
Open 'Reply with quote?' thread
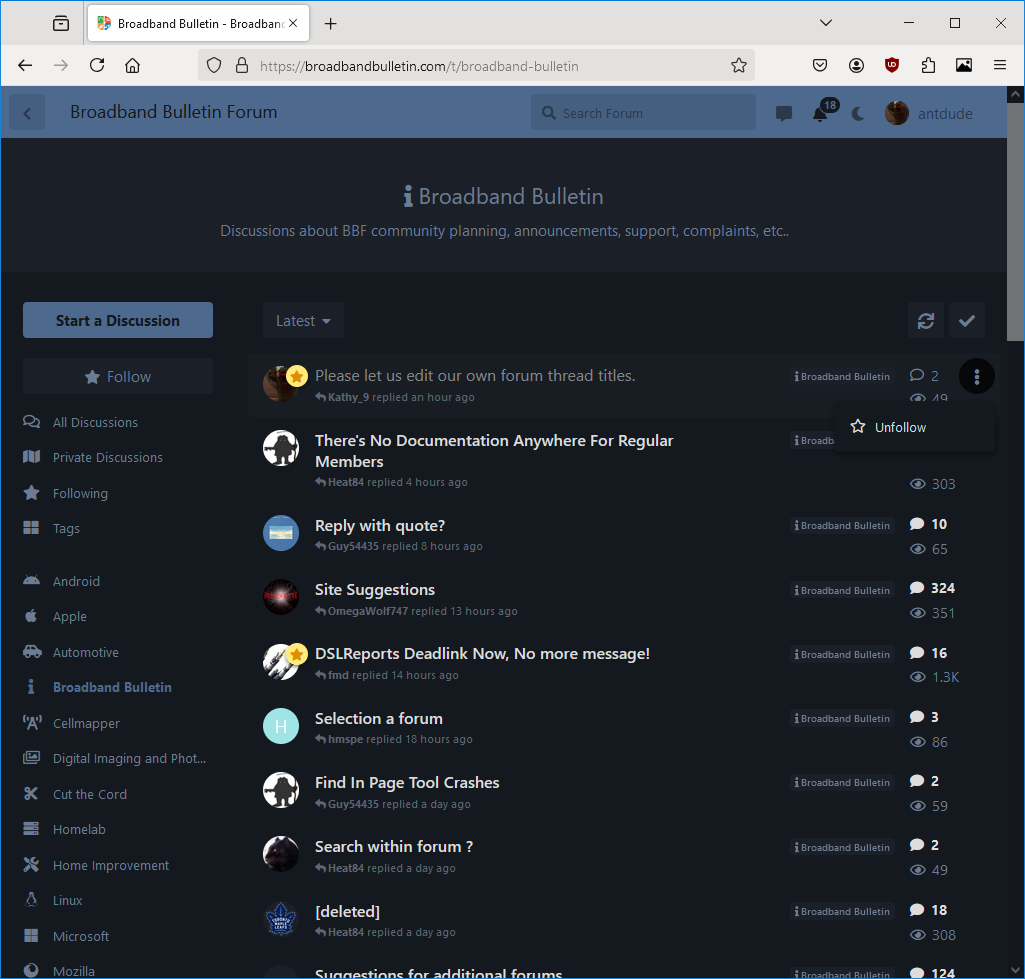coord(380,526)
